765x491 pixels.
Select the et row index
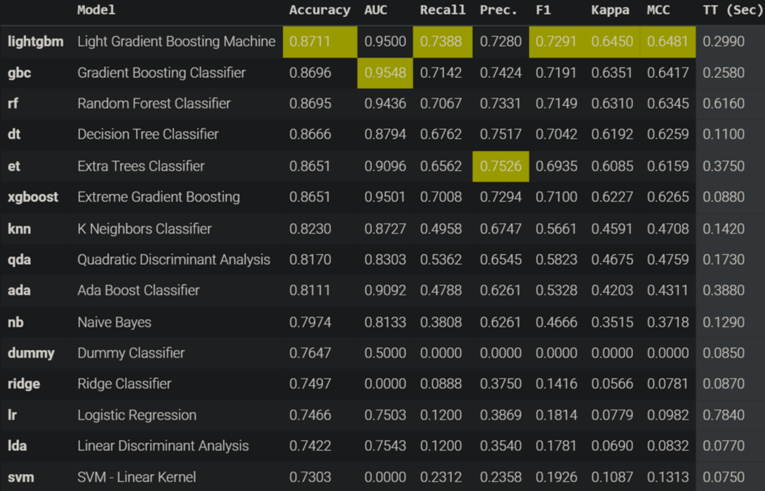click(x=14, y=166)
